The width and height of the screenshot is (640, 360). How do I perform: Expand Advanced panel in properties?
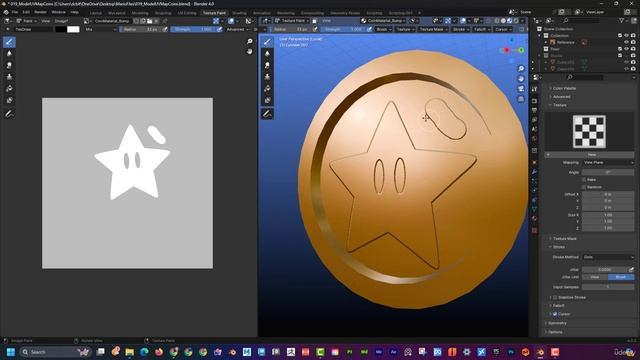[x=561, y=97]
